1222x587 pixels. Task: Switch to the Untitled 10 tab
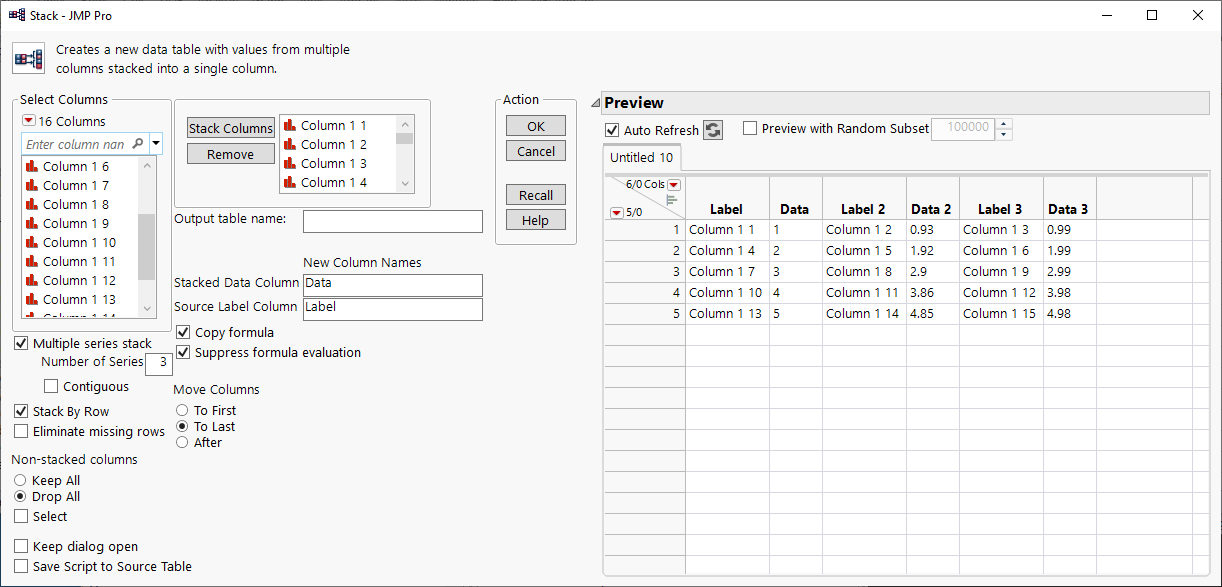point(642,158)
